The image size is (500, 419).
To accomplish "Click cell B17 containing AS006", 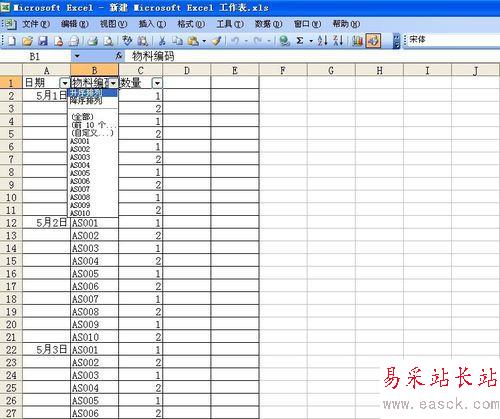I will point(94,286).
